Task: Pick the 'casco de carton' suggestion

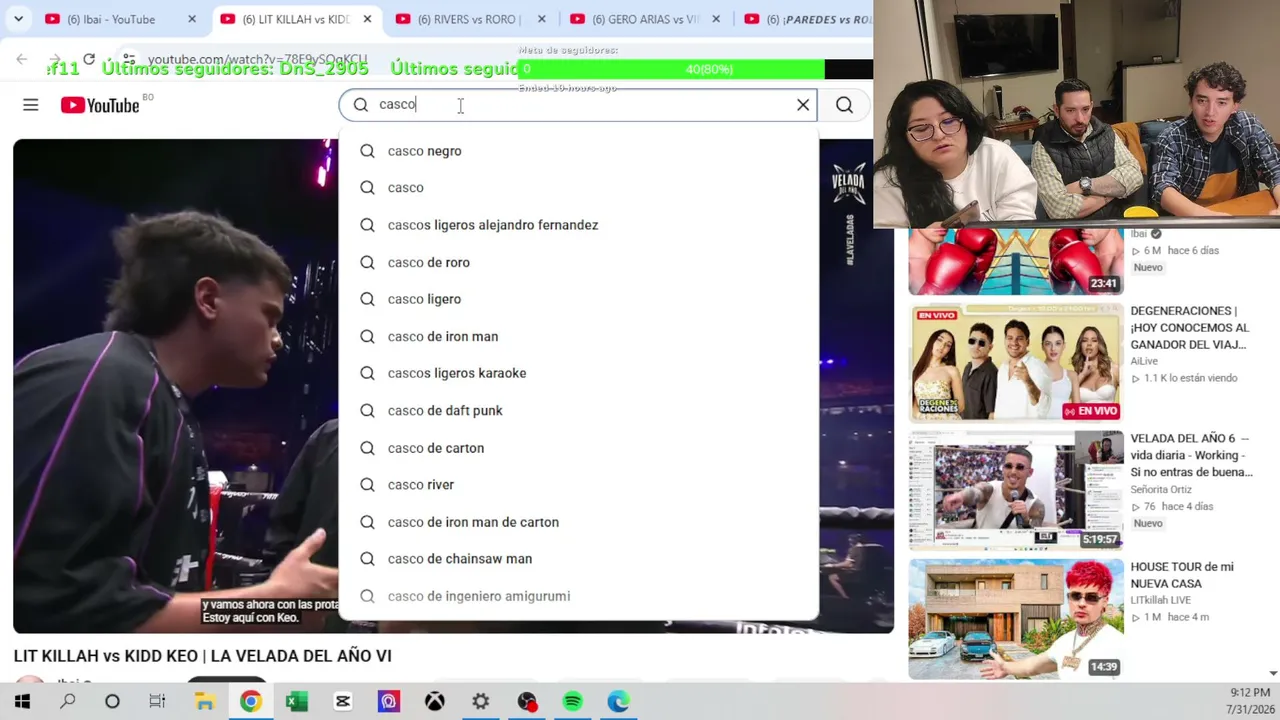Action: coord(578,448)
